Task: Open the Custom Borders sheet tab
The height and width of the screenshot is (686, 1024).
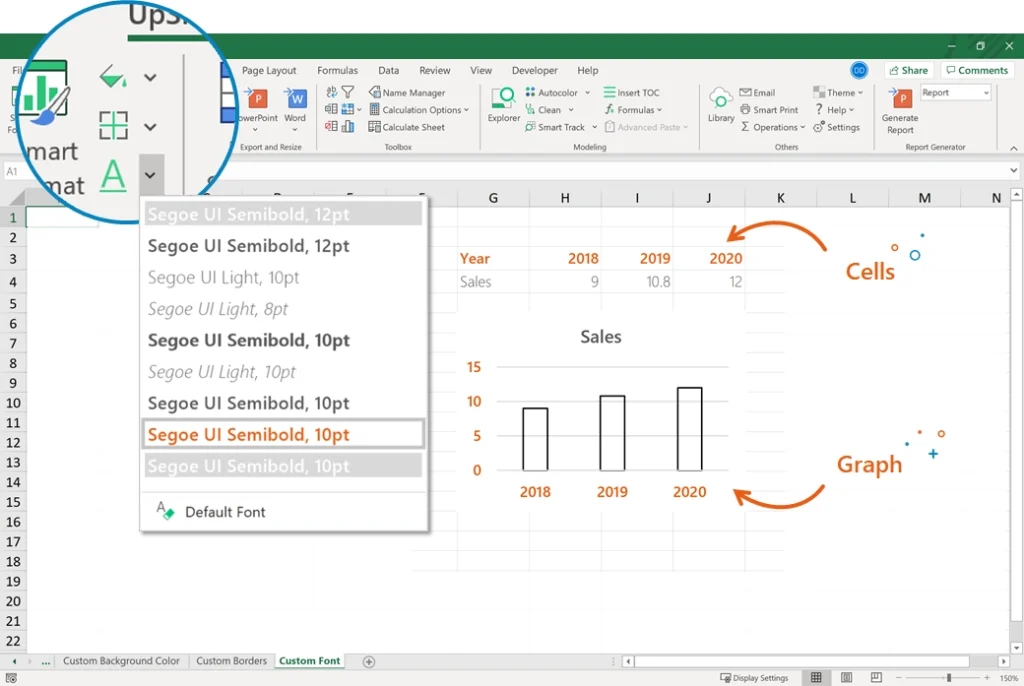Action: [x=231, y=661]
